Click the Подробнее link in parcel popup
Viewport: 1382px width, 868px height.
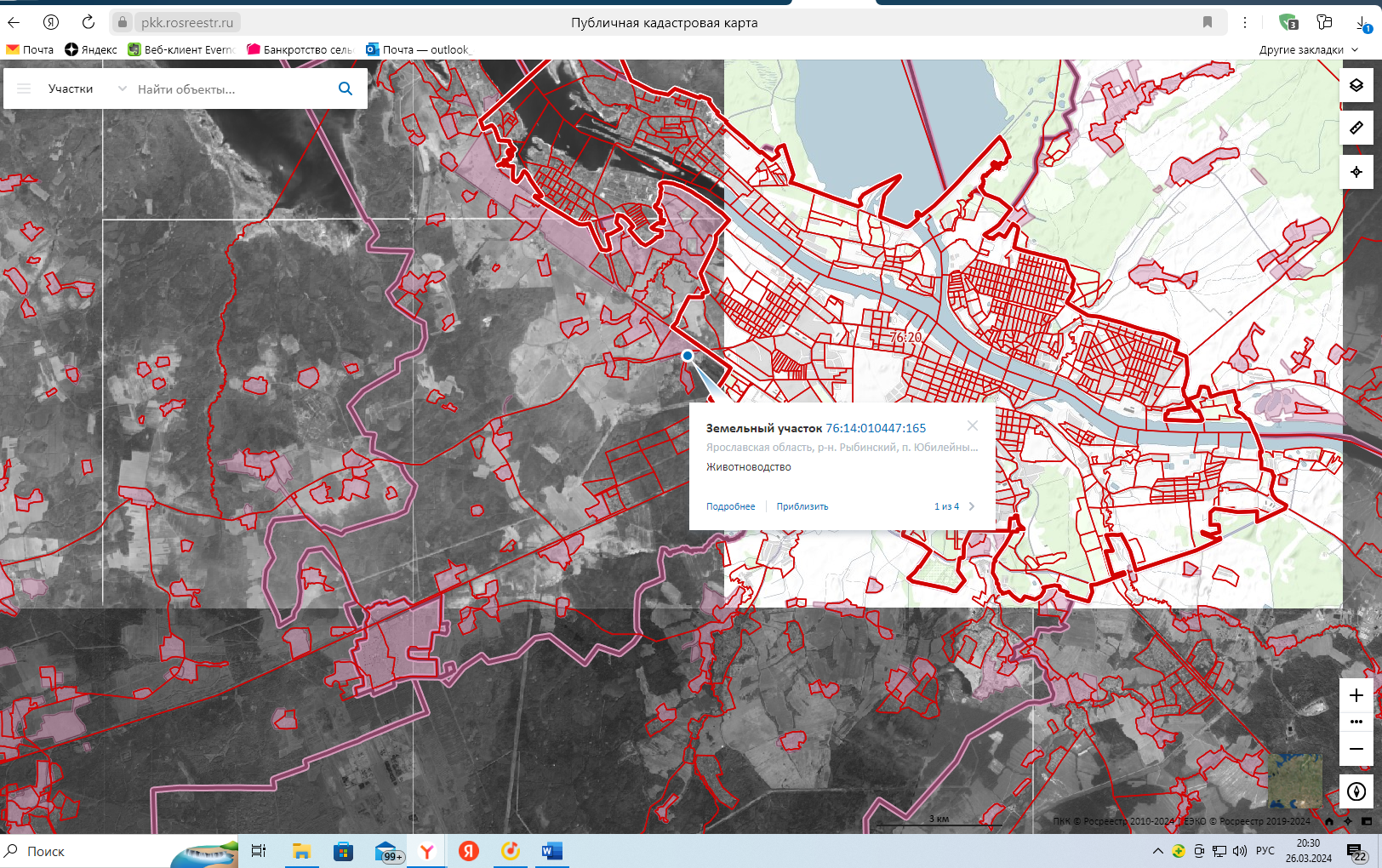730,506
